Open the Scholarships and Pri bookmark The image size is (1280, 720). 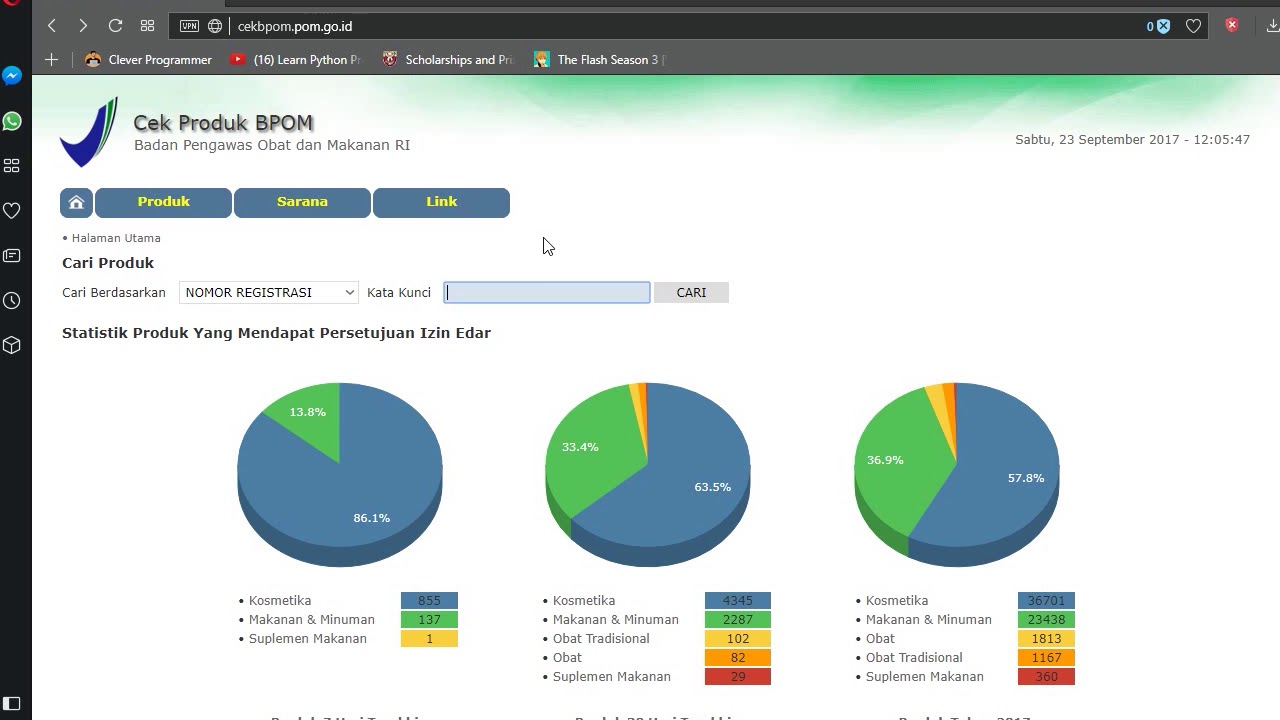click(x=447, y=60)
